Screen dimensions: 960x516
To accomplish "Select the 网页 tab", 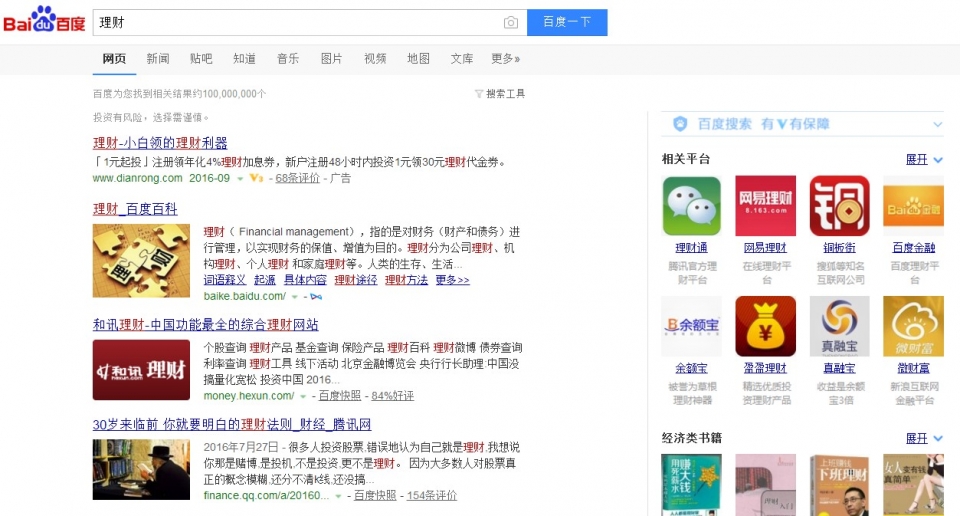I will point(114,59).
